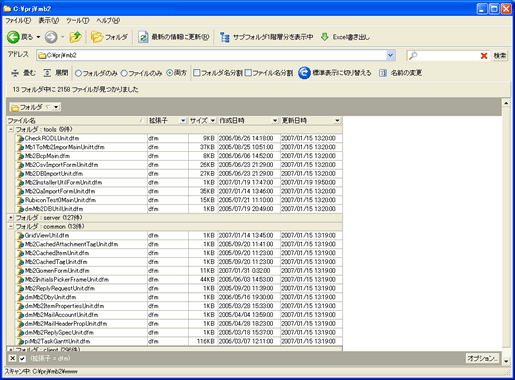Viewport: 515px width, 380px height.
Task: Select file Mb2CachedItemUnit.dfm icon
Action: pos(21,253)
